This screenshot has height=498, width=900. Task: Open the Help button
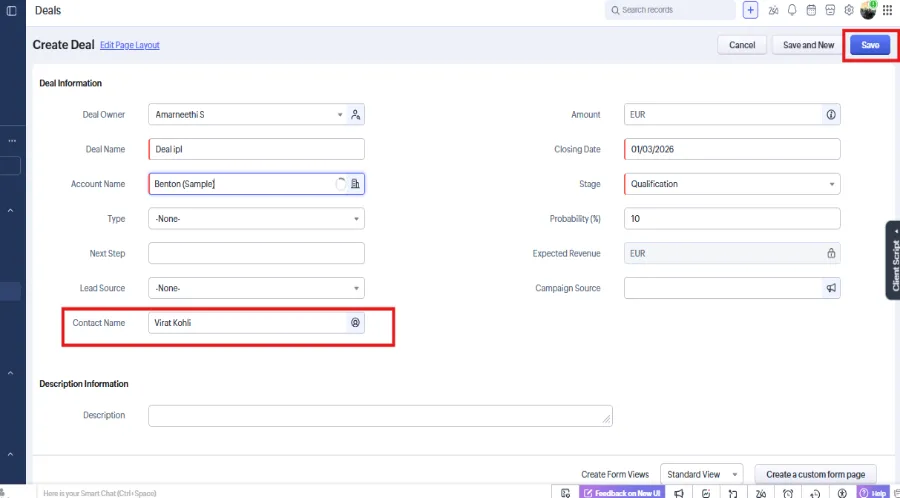(x=872, y=493)
